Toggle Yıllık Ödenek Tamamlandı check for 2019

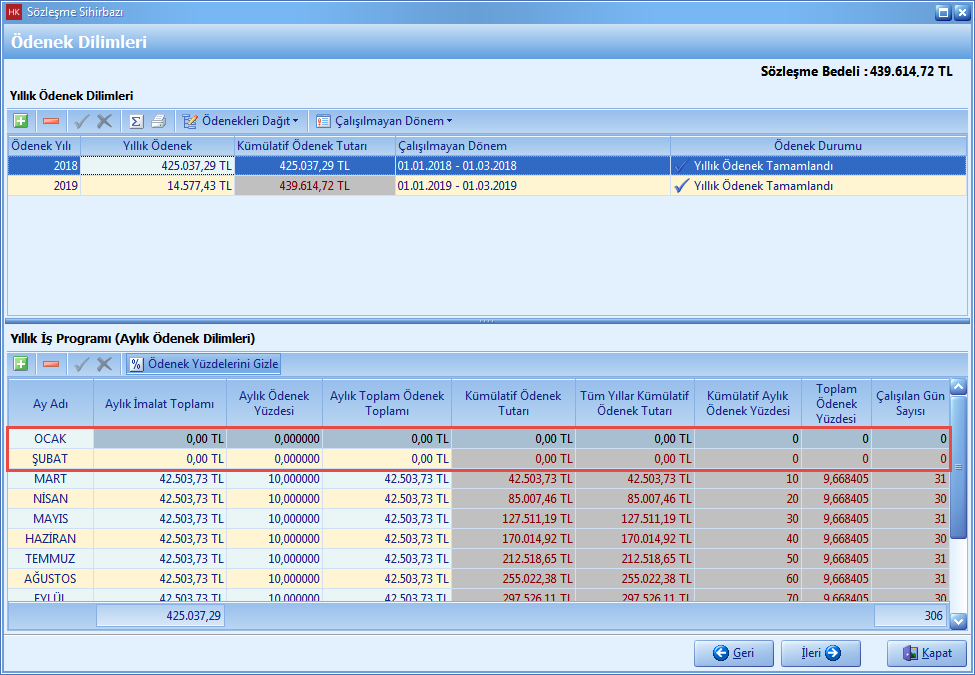pos(682,186)
